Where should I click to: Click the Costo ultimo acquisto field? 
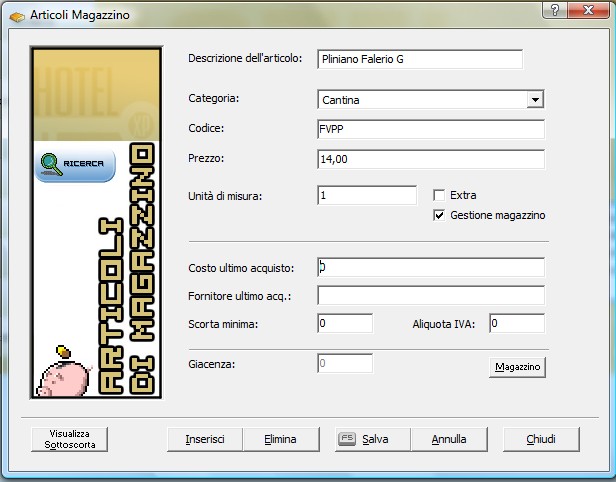431,268
